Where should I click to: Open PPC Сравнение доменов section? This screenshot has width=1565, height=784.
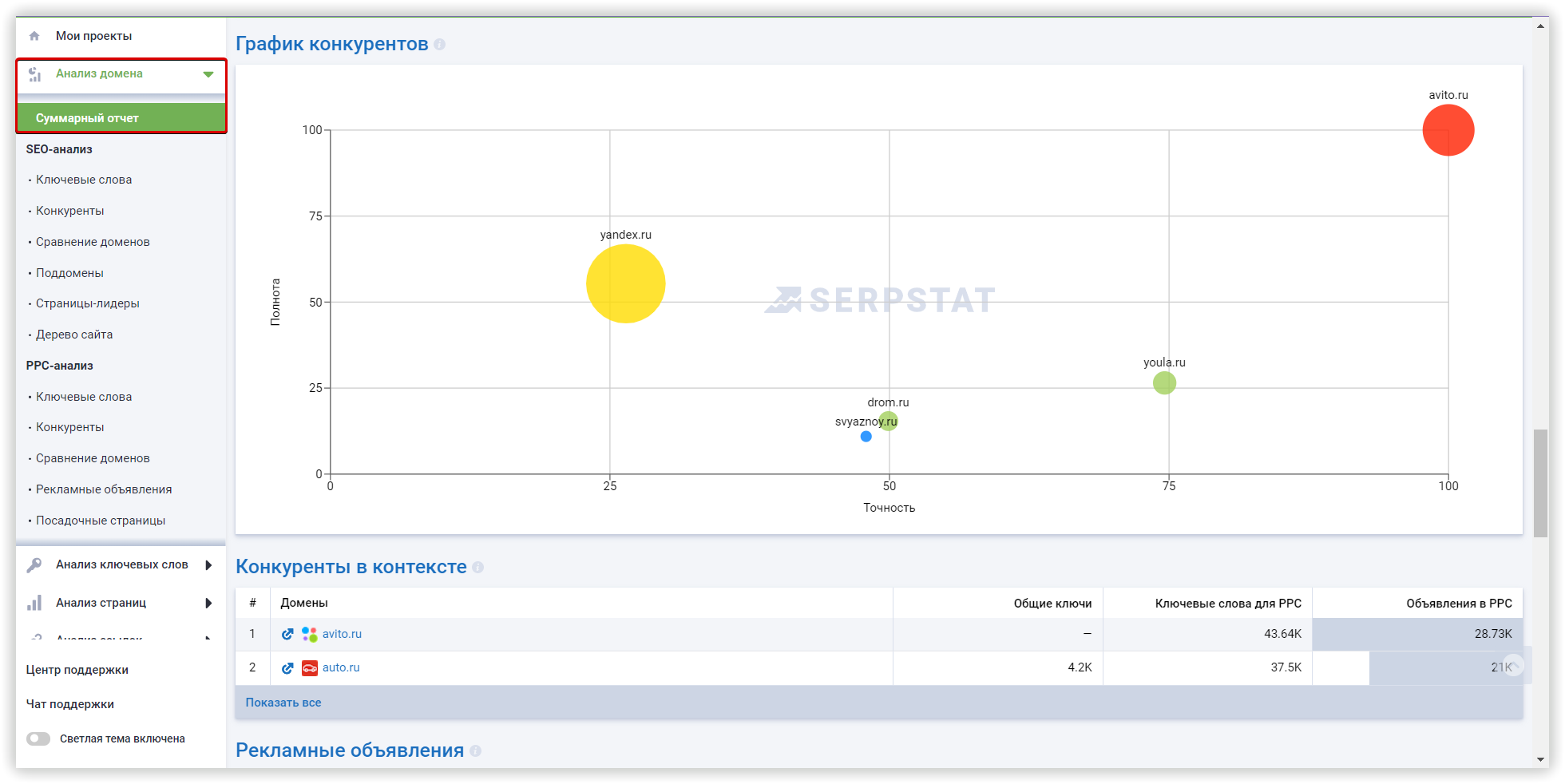(93, 458)
